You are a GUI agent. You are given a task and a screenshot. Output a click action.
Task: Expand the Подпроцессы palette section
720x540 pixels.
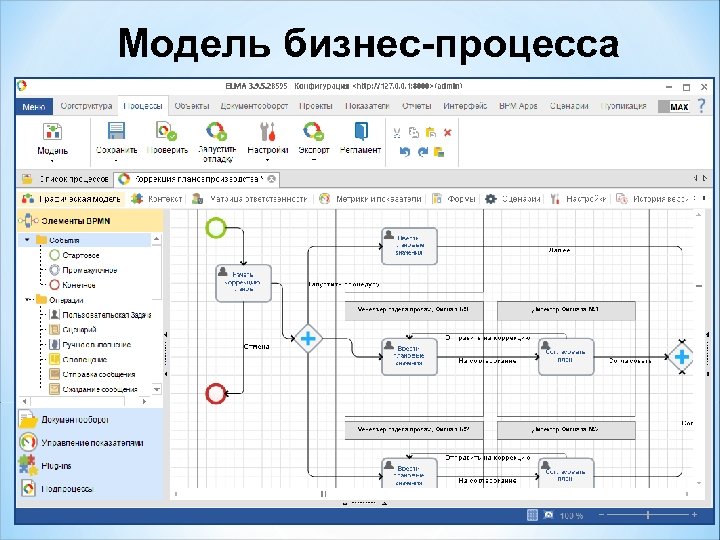coord(90,489)
